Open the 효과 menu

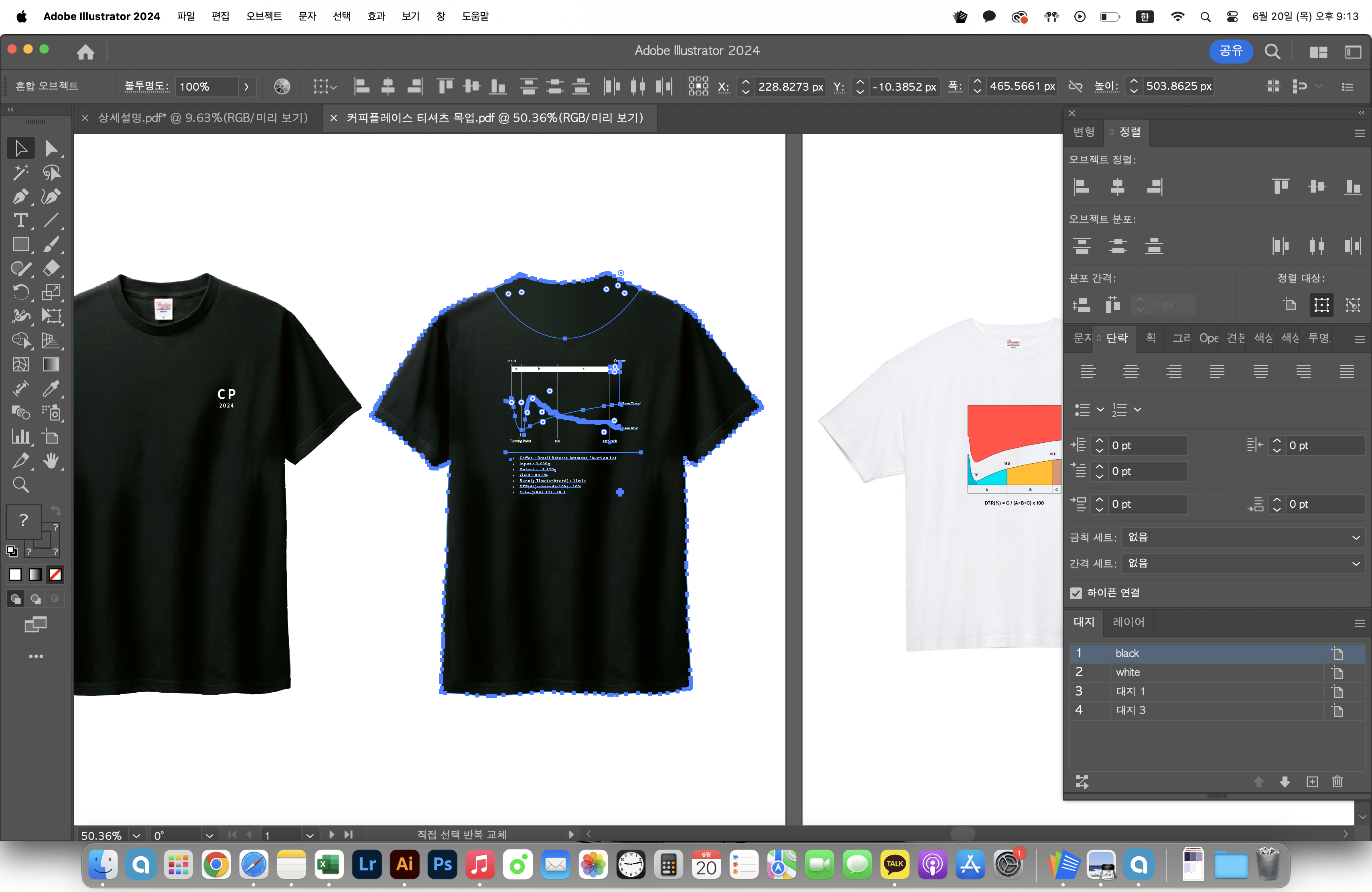tap(376, 16)
